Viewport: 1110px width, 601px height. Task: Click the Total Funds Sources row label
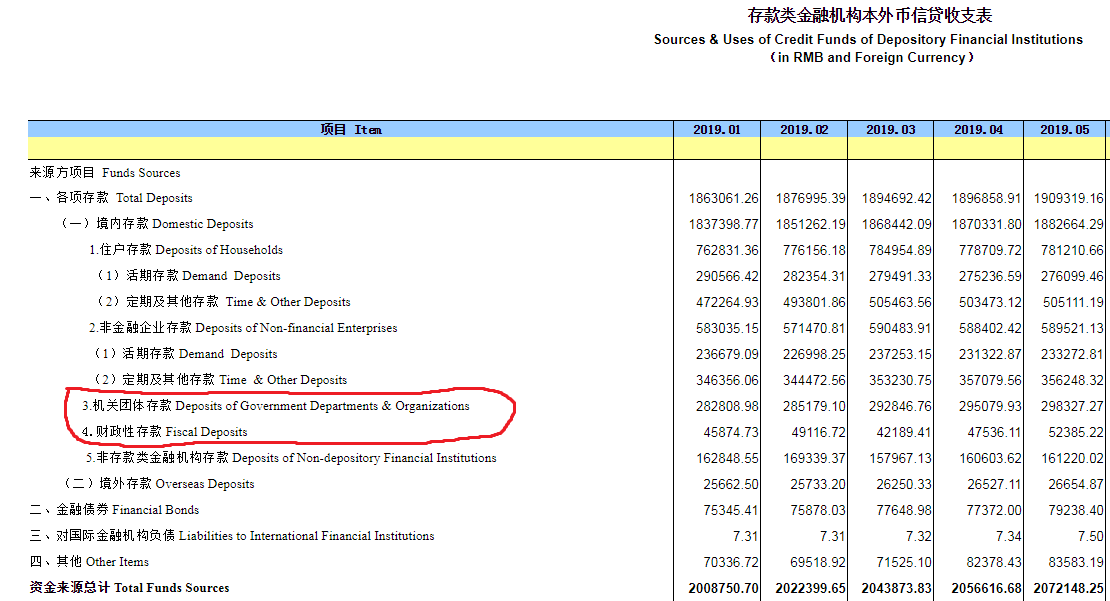130,588
